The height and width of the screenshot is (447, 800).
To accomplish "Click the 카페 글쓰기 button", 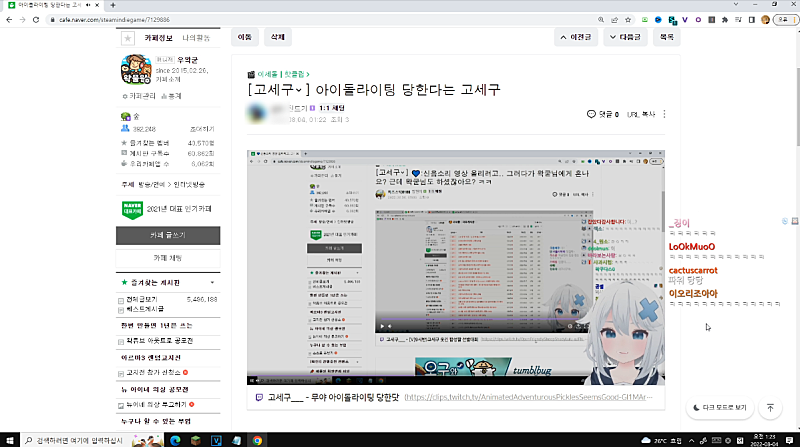I will [x=167, y=236].
